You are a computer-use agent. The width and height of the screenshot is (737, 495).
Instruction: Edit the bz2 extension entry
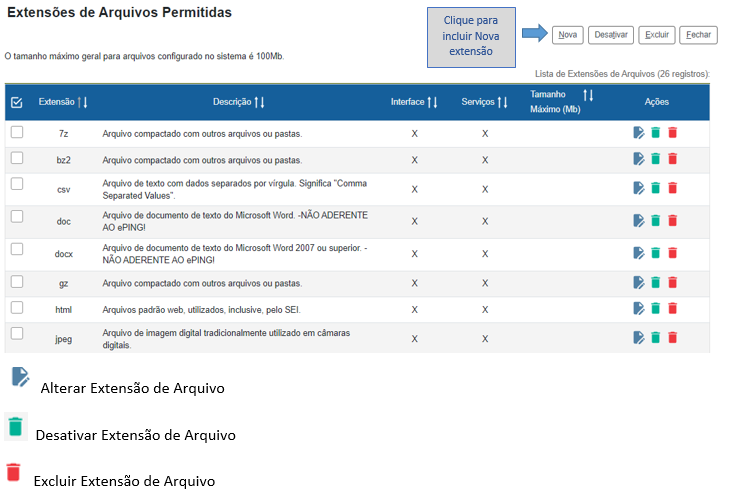tap(639, 159)
